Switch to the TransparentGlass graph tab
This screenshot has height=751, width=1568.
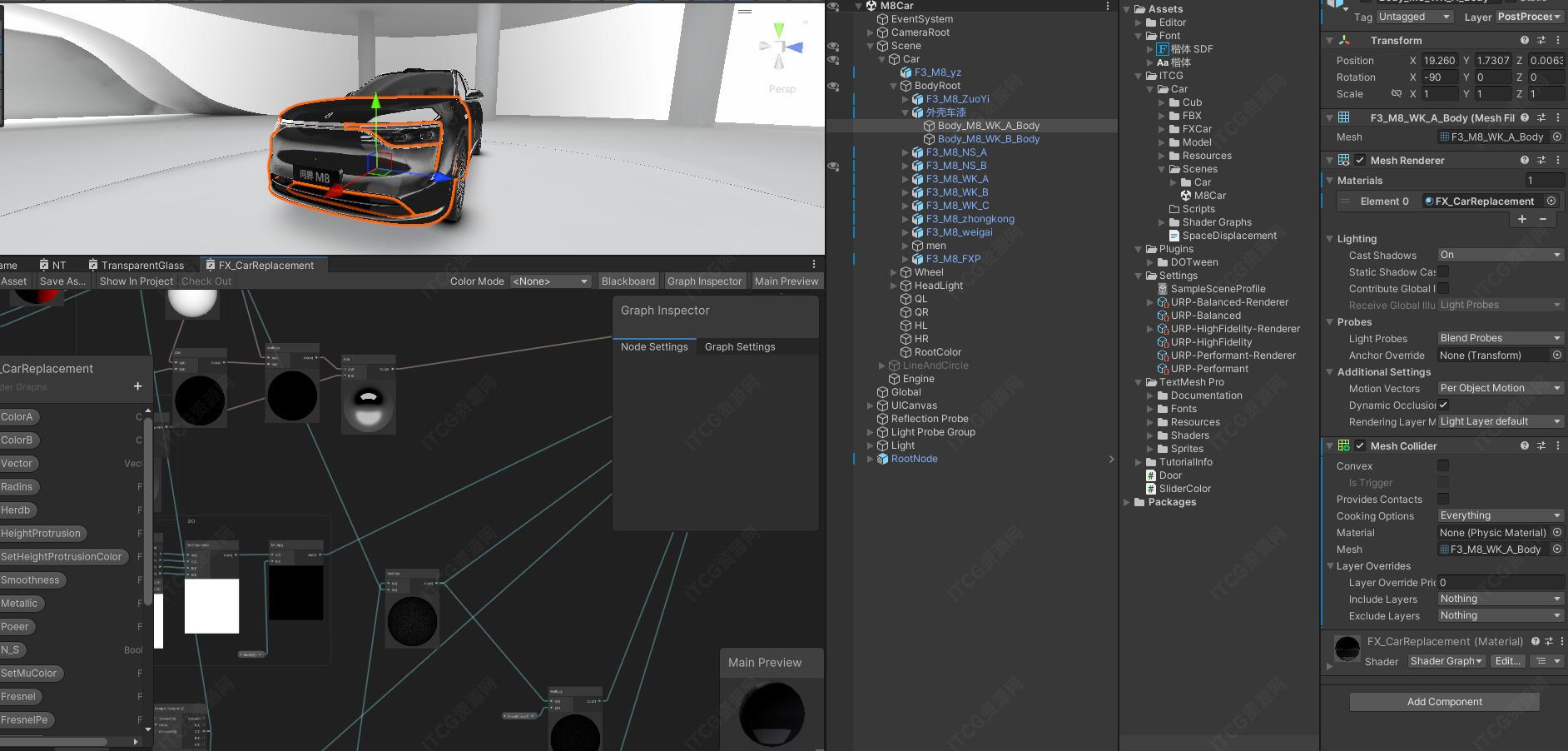(x=142, y=265)
